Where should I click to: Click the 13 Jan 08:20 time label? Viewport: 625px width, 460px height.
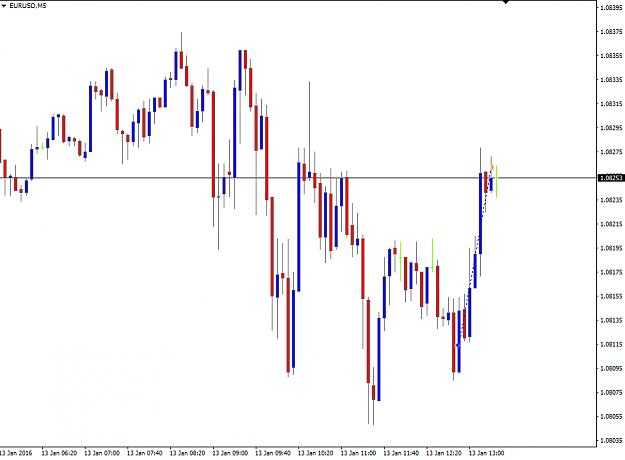187,453
